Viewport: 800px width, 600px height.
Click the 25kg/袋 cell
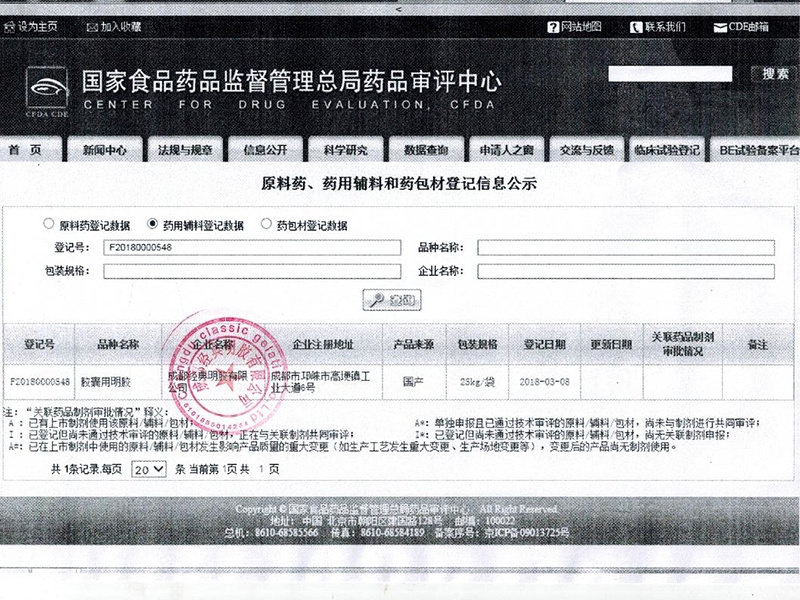[478, 382]
